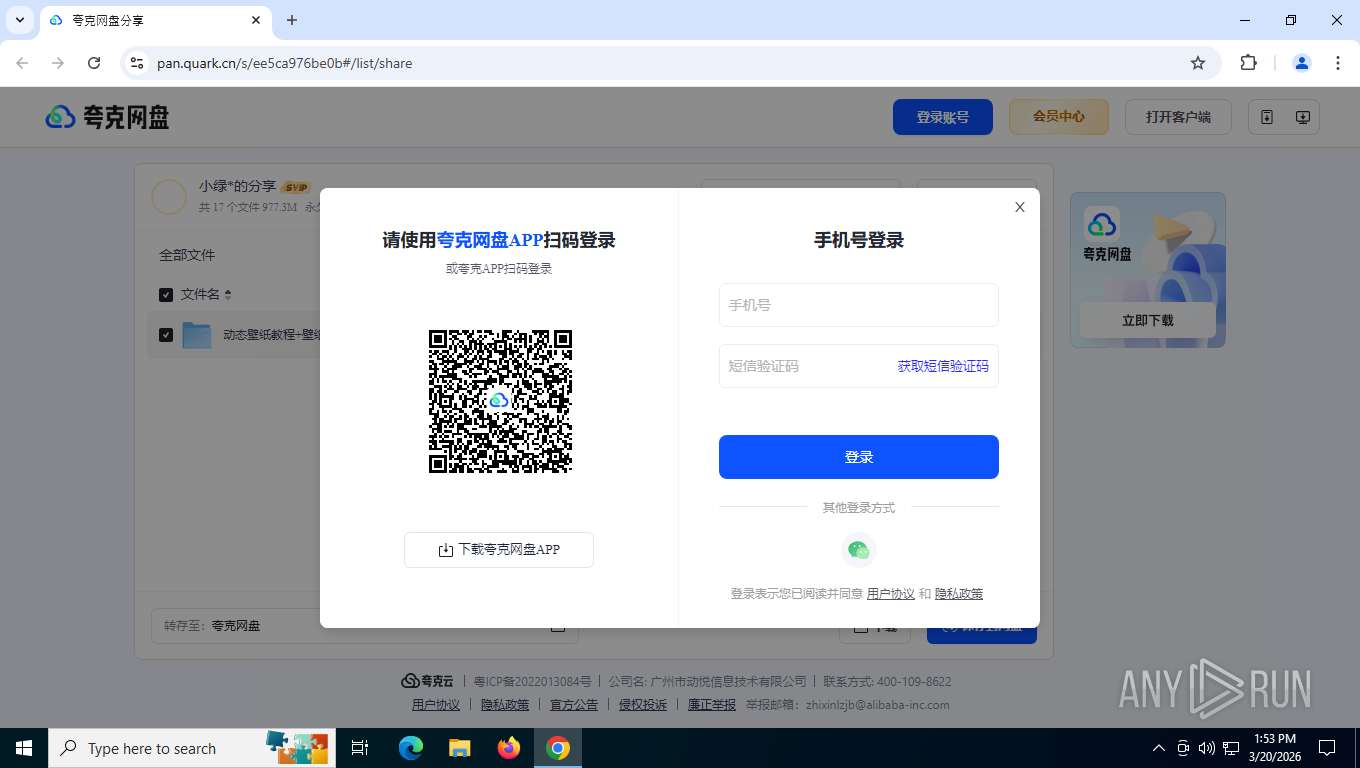
Task: Click footer 用户协议 link
Action: tap(436, 705)
